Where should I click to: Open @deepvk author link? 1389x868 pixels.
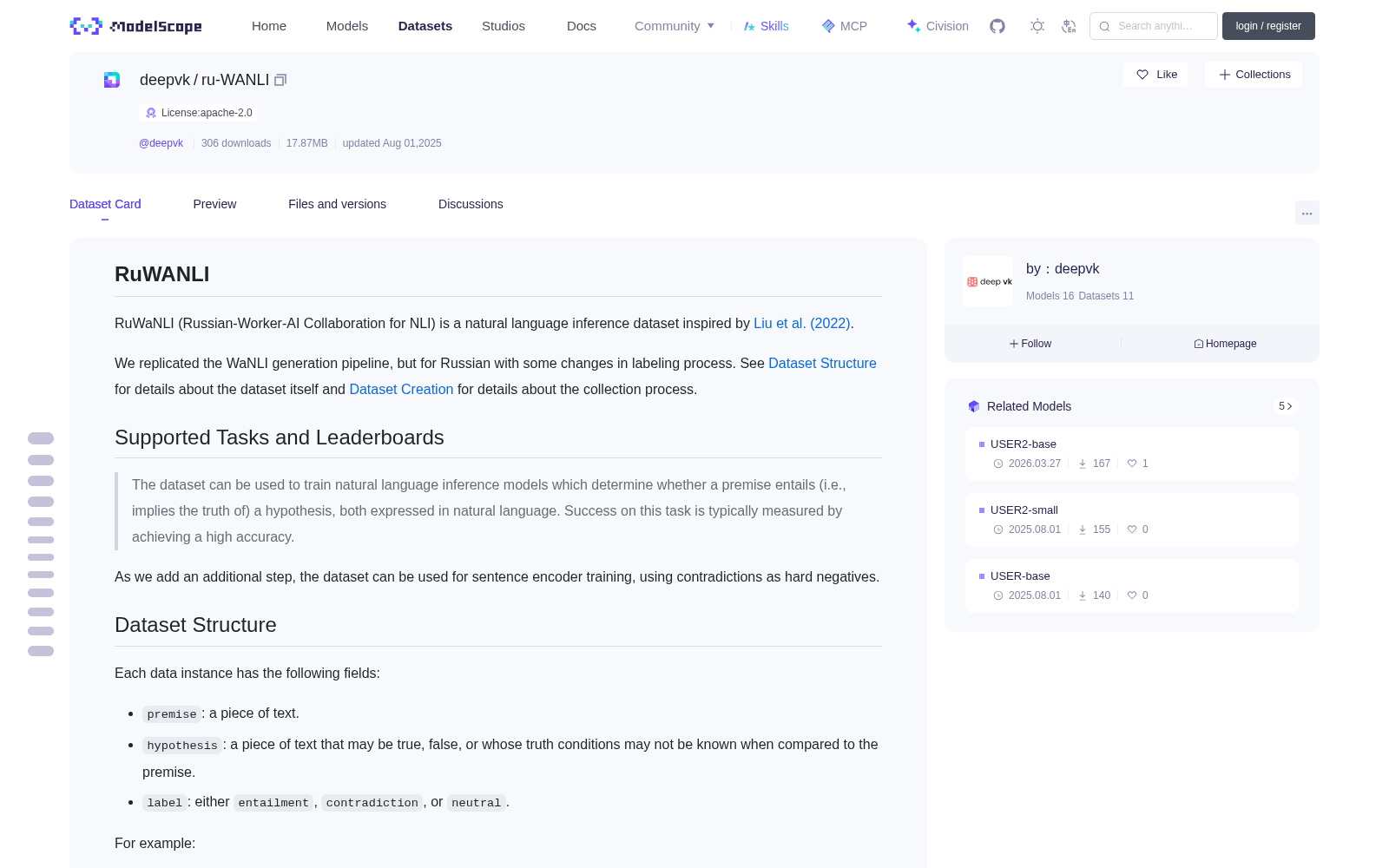[x=161, y=143]
